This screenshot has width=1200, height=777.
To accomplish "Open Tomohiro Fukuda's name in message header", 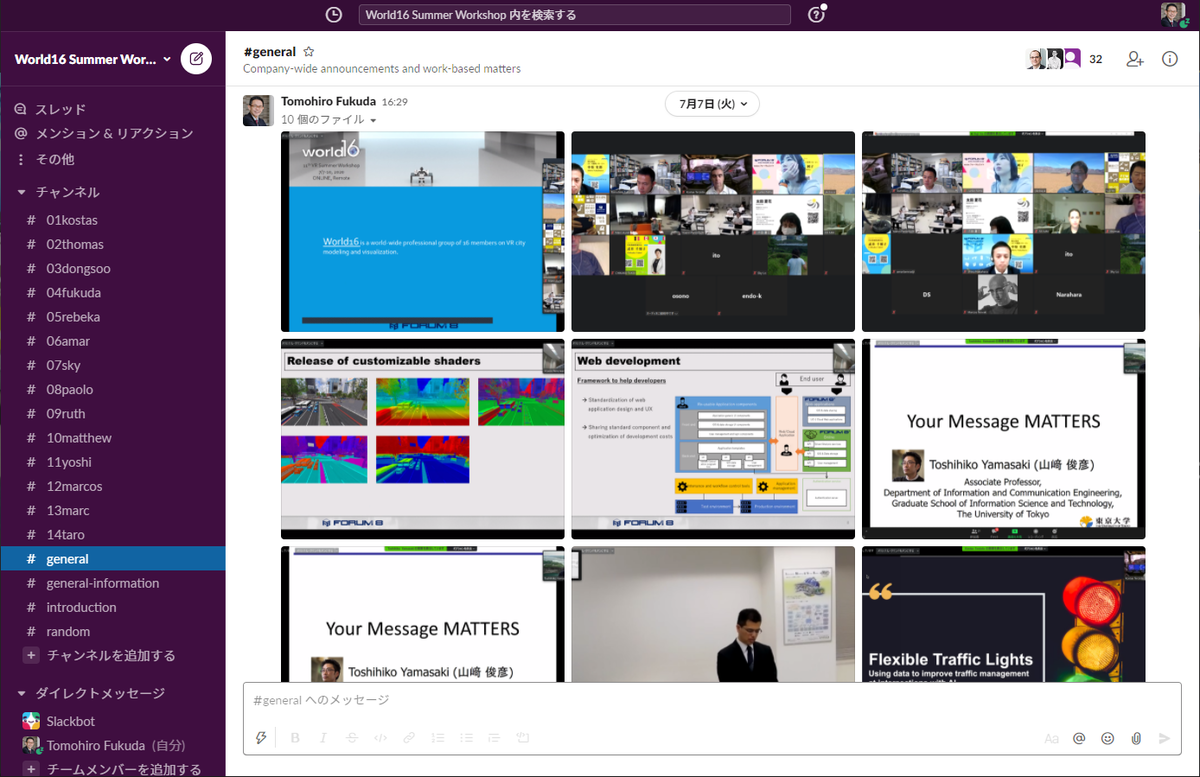I will [x=329, y=101].
